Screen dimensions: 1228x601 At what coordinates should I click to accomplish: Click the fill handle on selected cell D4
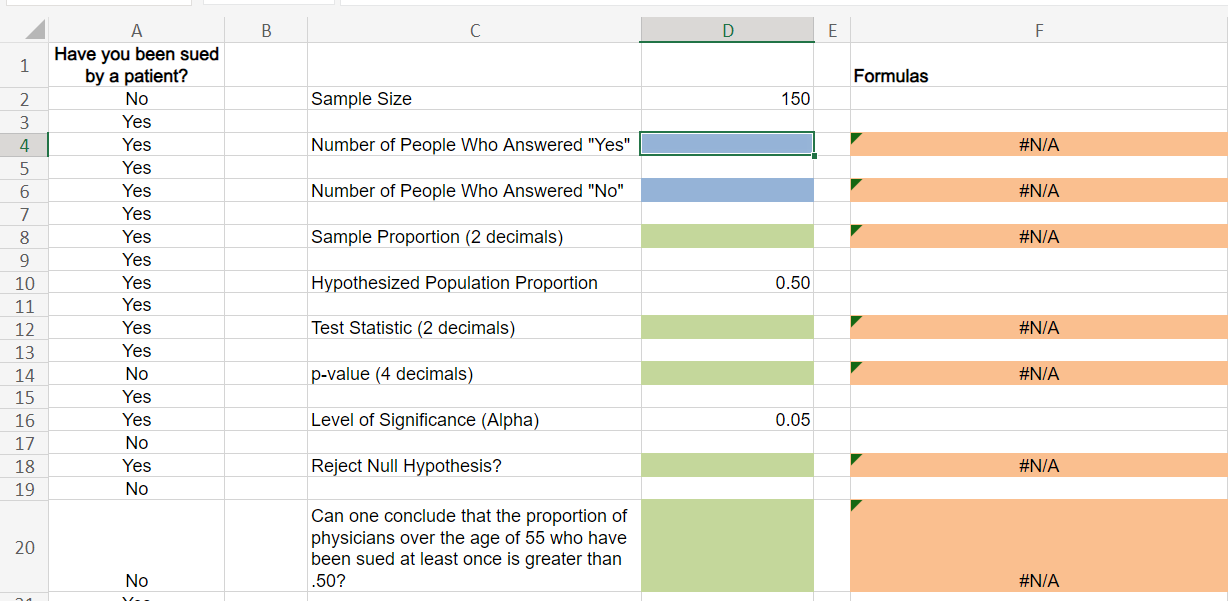814,156
